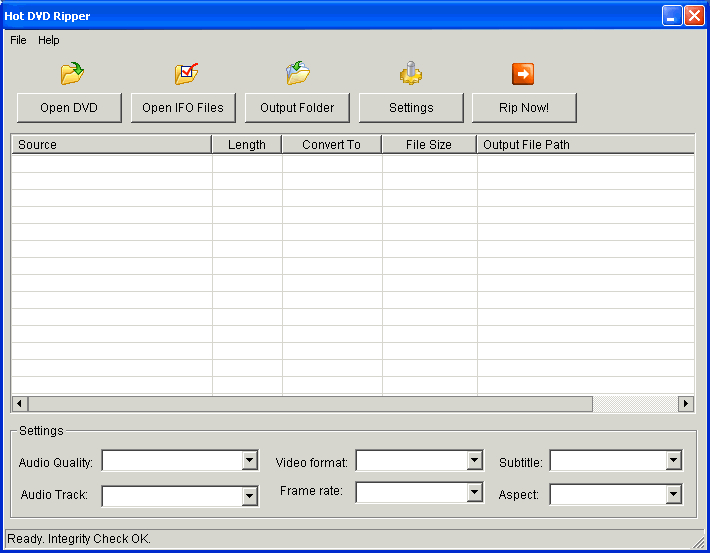Screen dimensions: 710x553
Task: Expand the Audio Quality dropdown
Action: point(249,461)
